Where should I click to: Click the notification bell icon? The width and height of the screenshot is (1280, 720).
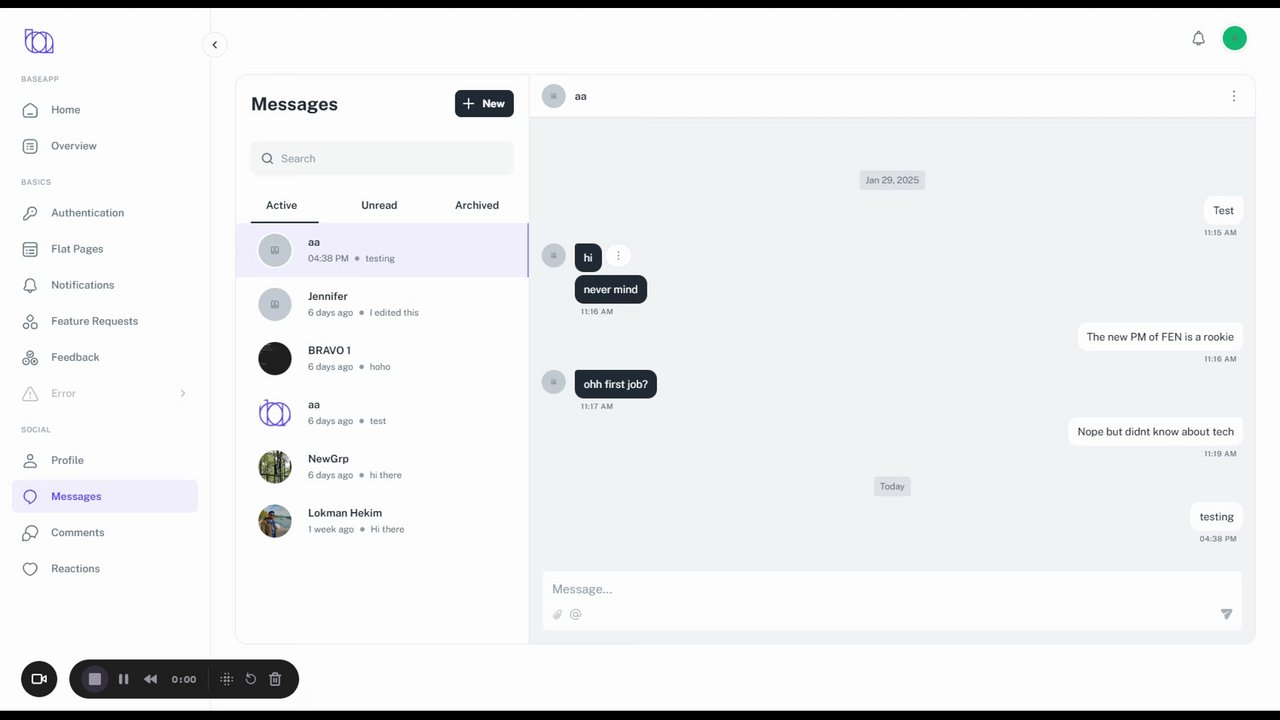pos(1198,38)
